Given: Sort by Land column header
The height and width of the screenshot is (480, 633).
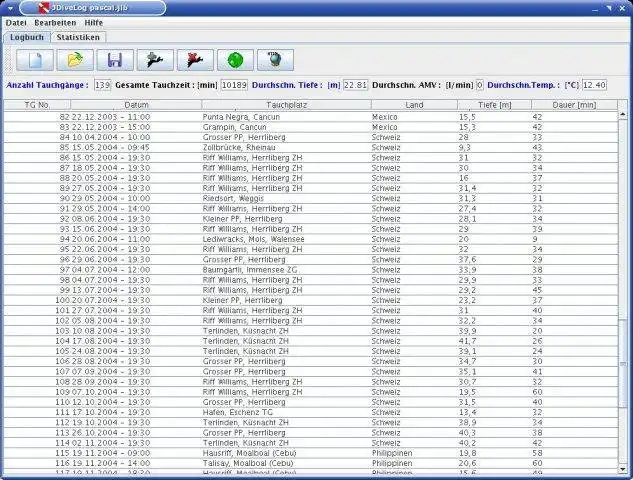Looking at the screenshot, I should pos(414,105).
